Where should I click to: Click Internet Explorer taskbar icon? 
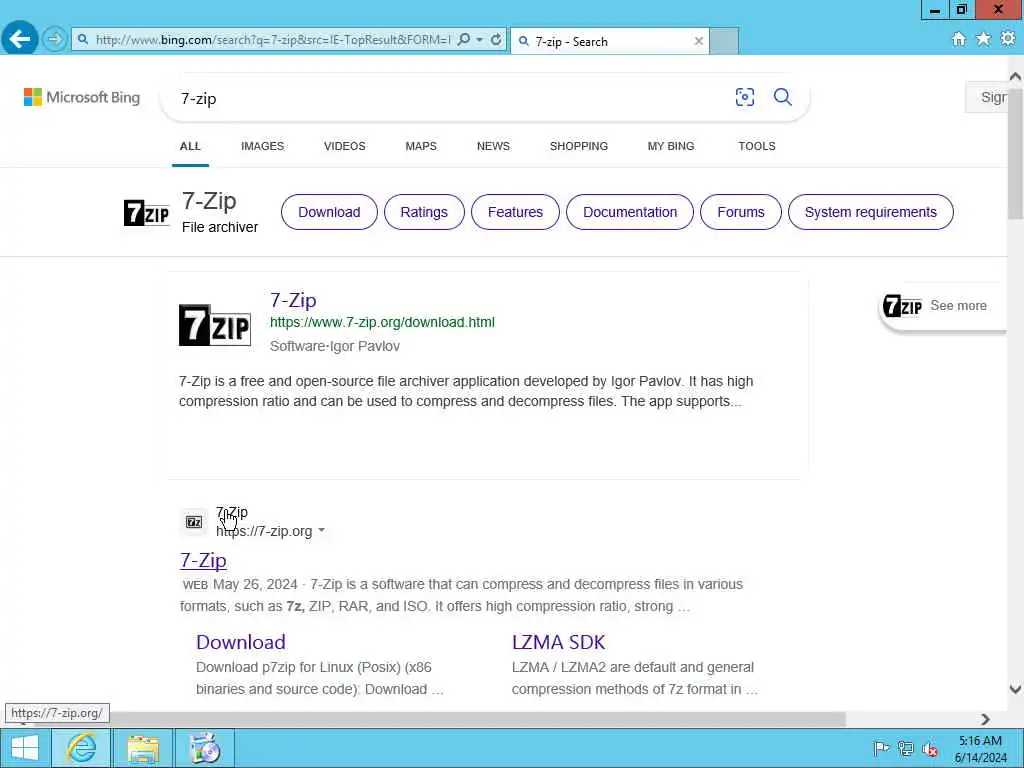coord(81,748)
